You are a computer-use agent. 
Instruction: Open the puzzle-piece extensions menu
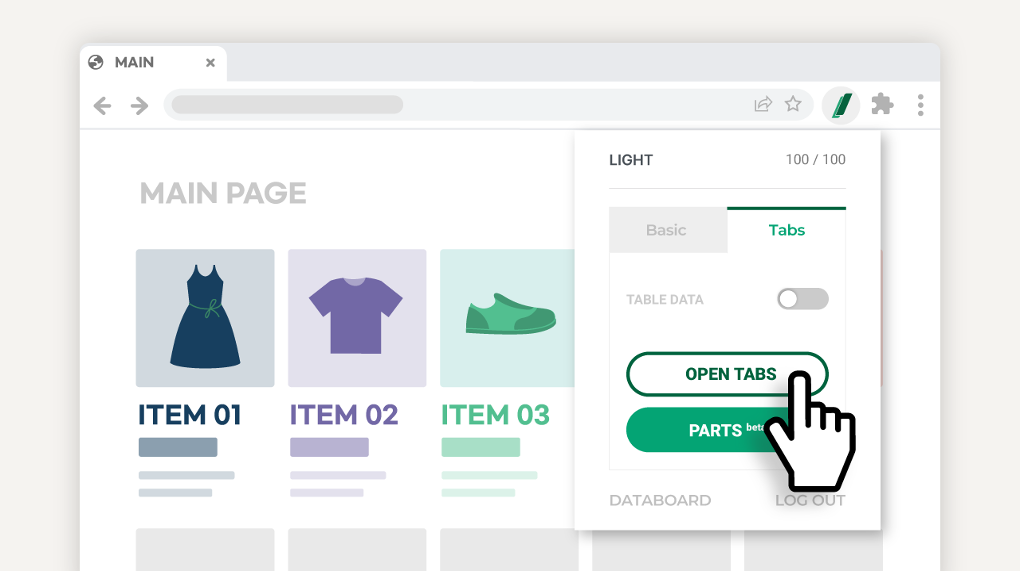[882, 104]
